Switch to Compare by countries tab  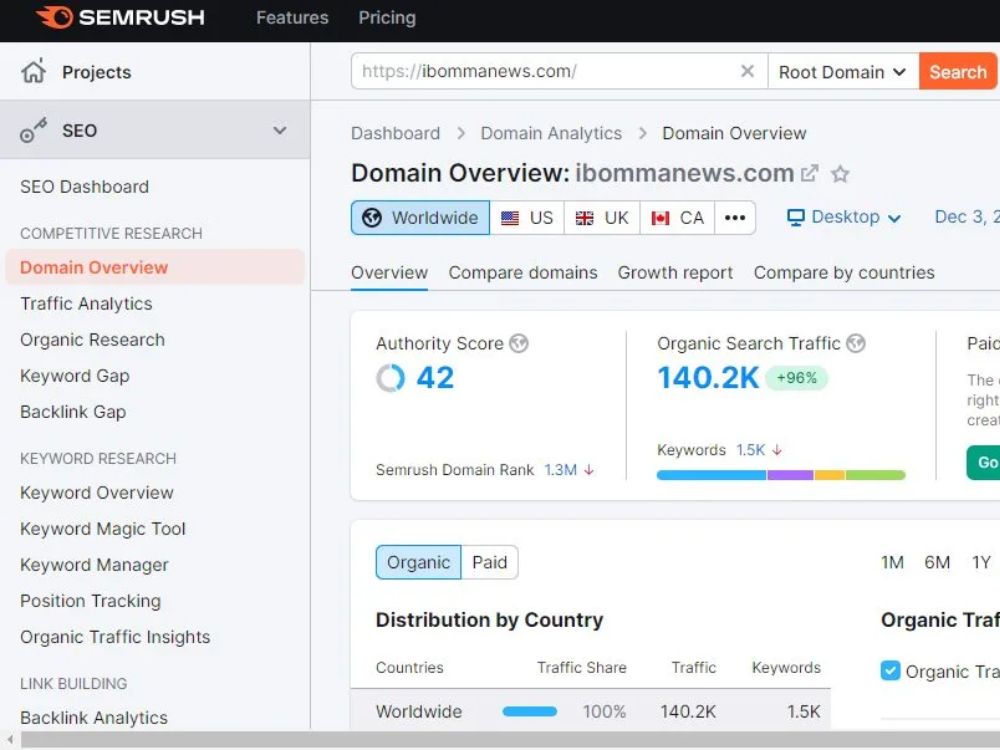point(844,272)
